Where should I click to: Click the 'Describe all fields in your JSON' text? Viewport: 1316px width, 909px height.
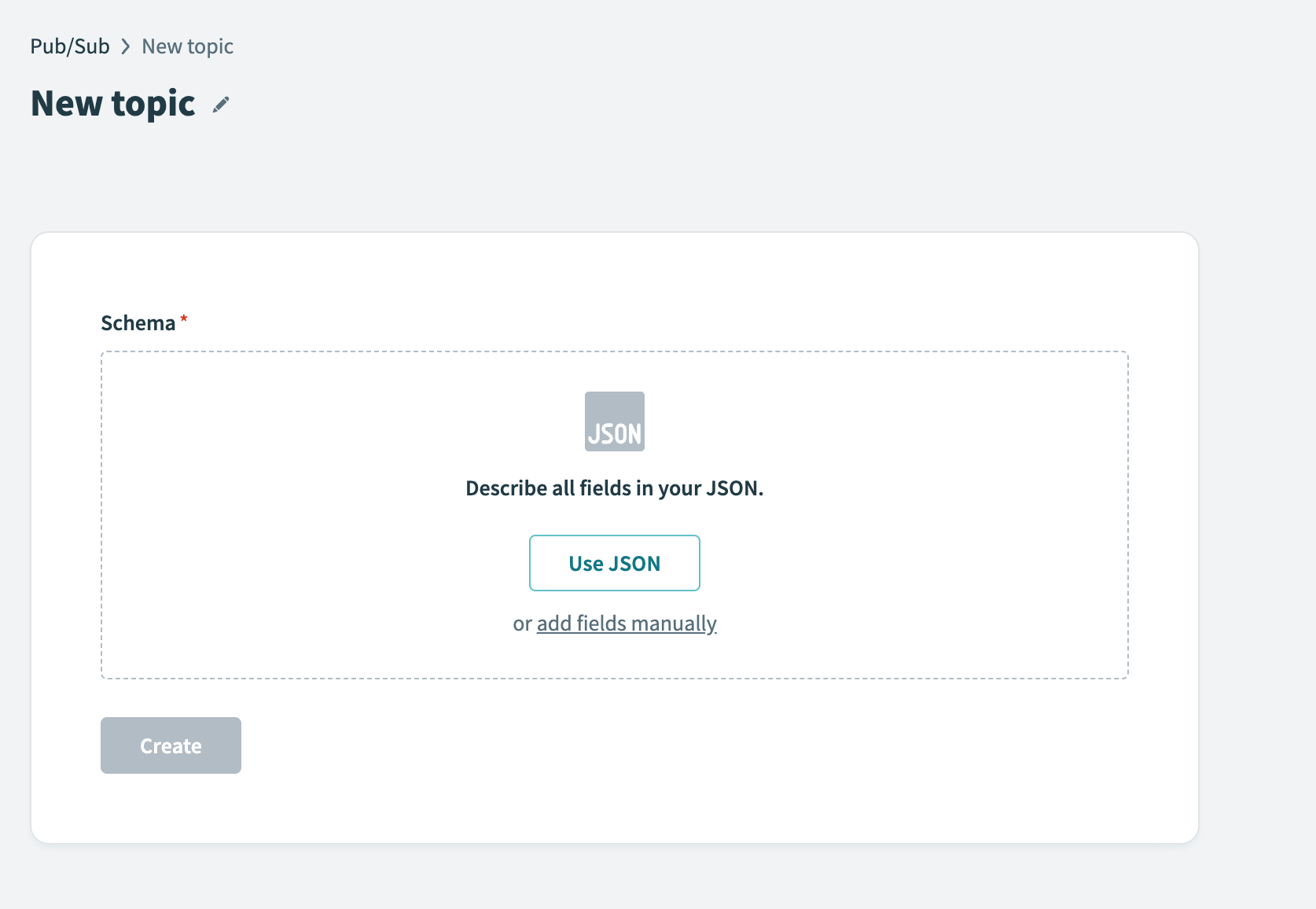point(614,488)
